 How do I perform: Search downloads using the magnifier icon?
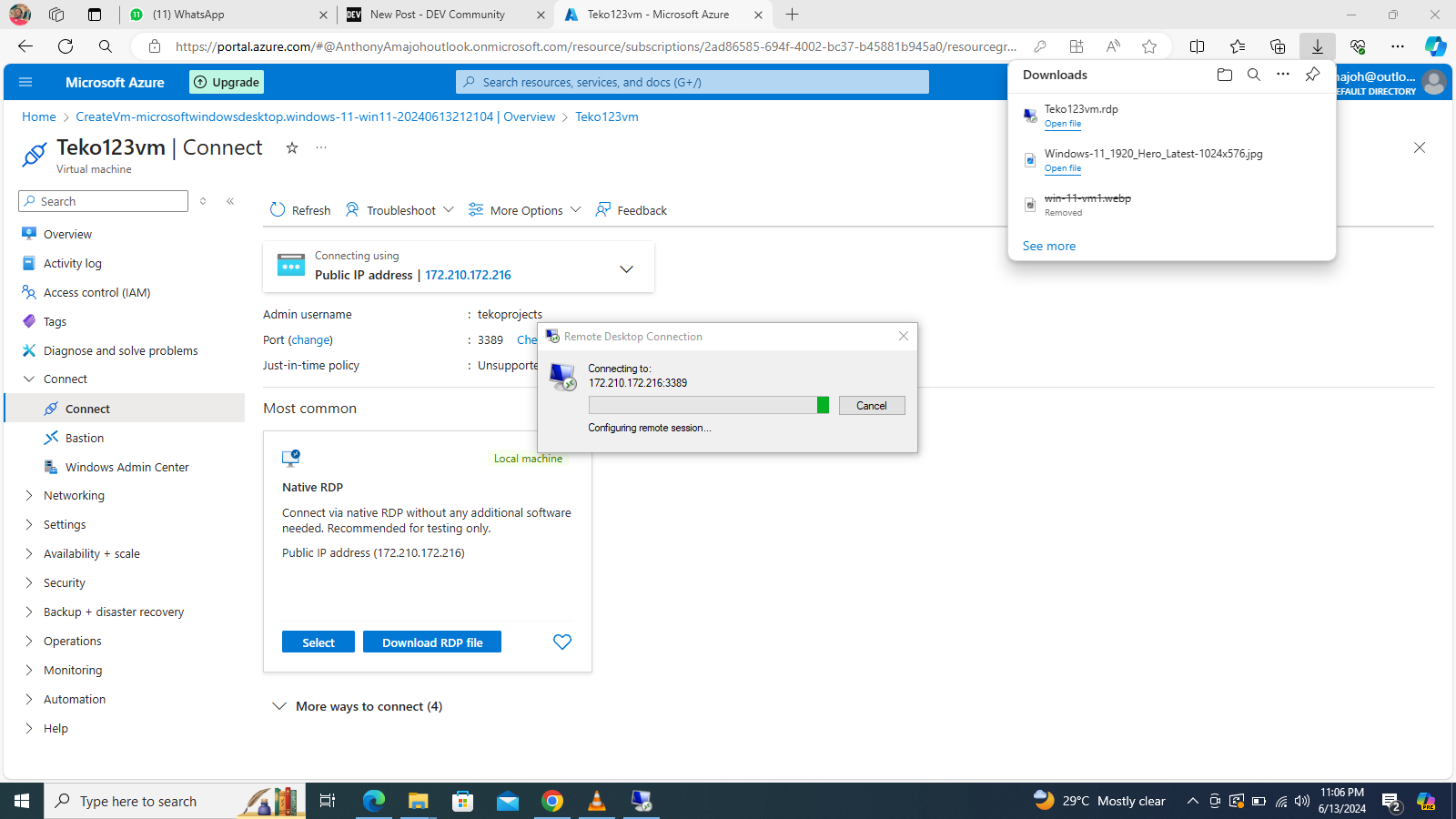pos(1254,75)
